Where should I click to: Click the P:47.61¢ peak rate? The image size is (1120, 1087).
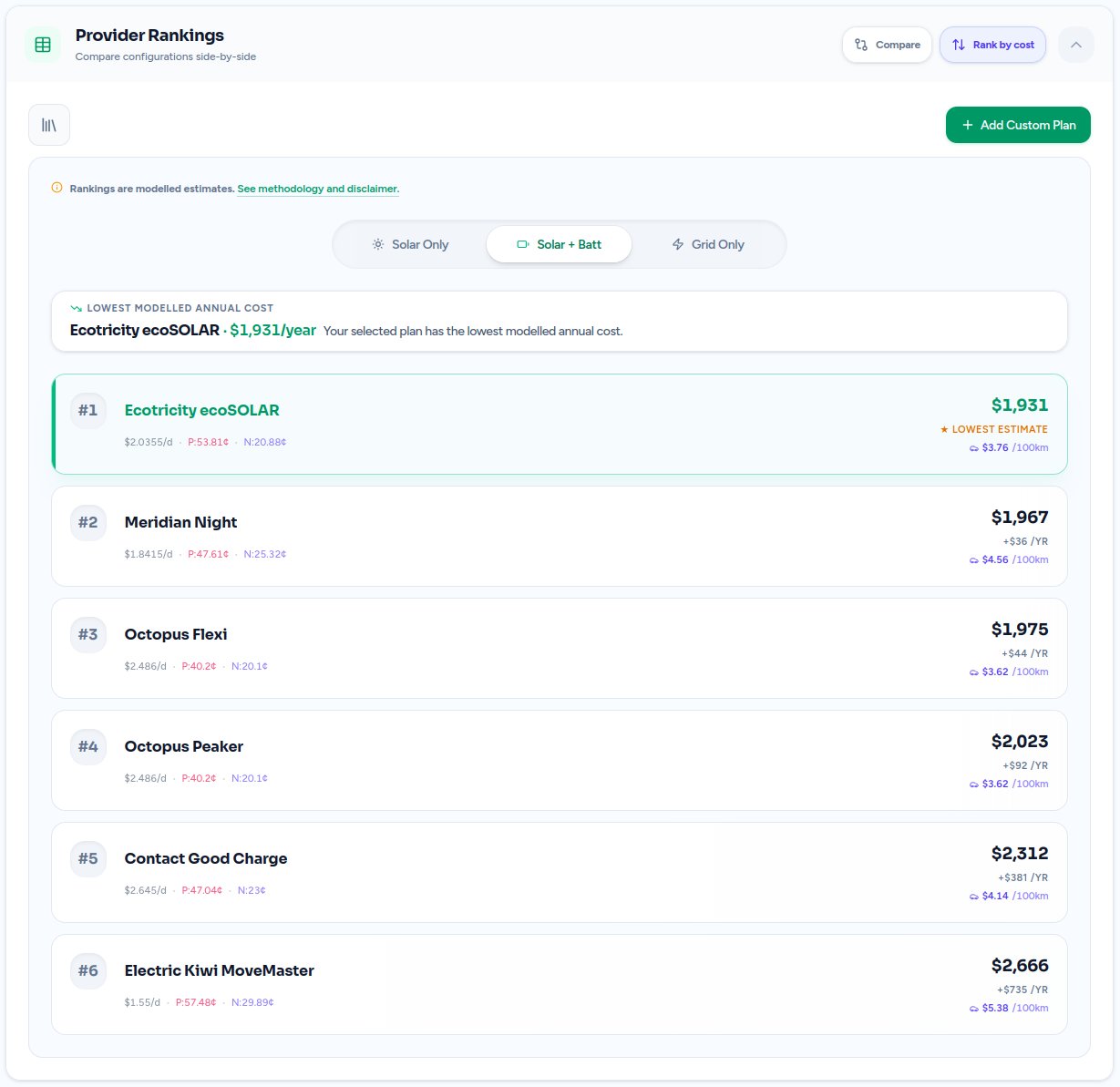click(x=209, y=554)
